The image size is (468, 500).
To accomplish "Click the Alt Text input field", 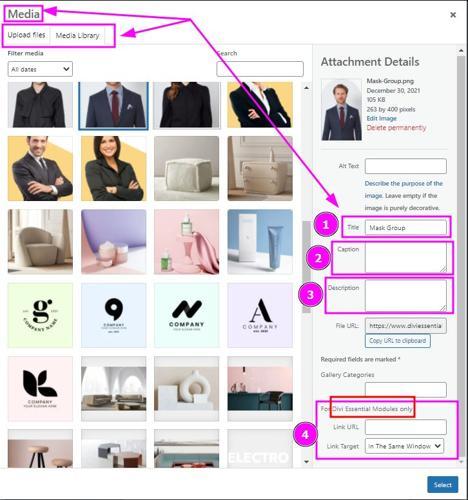I will pyautogui.click(x=406, y=166).
